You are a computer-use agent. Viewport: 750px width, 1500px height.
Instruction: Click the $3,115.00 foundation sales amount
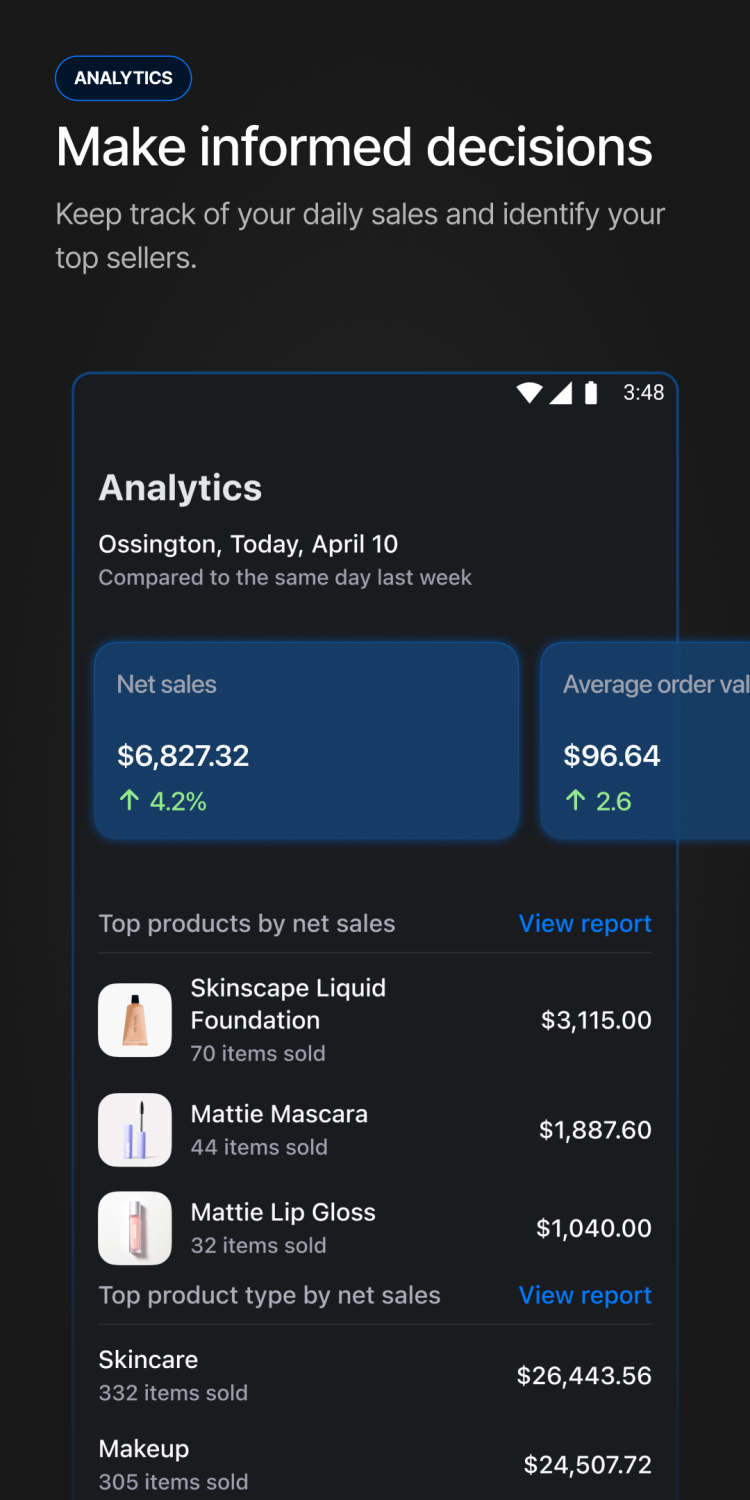pyautogui.click(x=596, y=1020)
